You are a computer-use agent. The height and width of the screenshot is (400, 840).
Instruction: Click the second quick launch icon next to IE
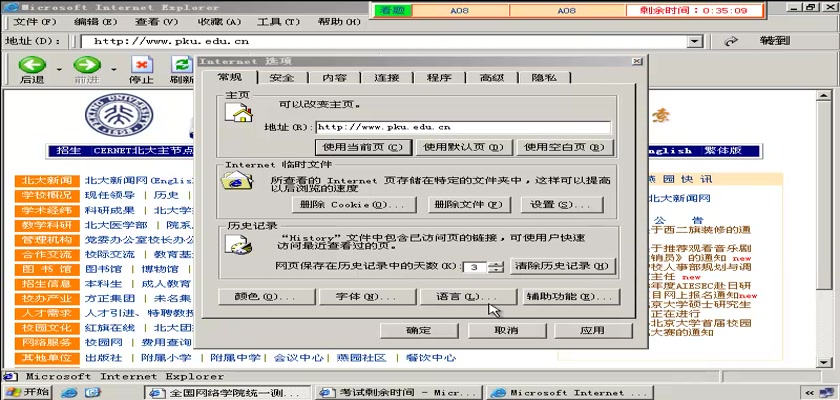pos(93,393)
